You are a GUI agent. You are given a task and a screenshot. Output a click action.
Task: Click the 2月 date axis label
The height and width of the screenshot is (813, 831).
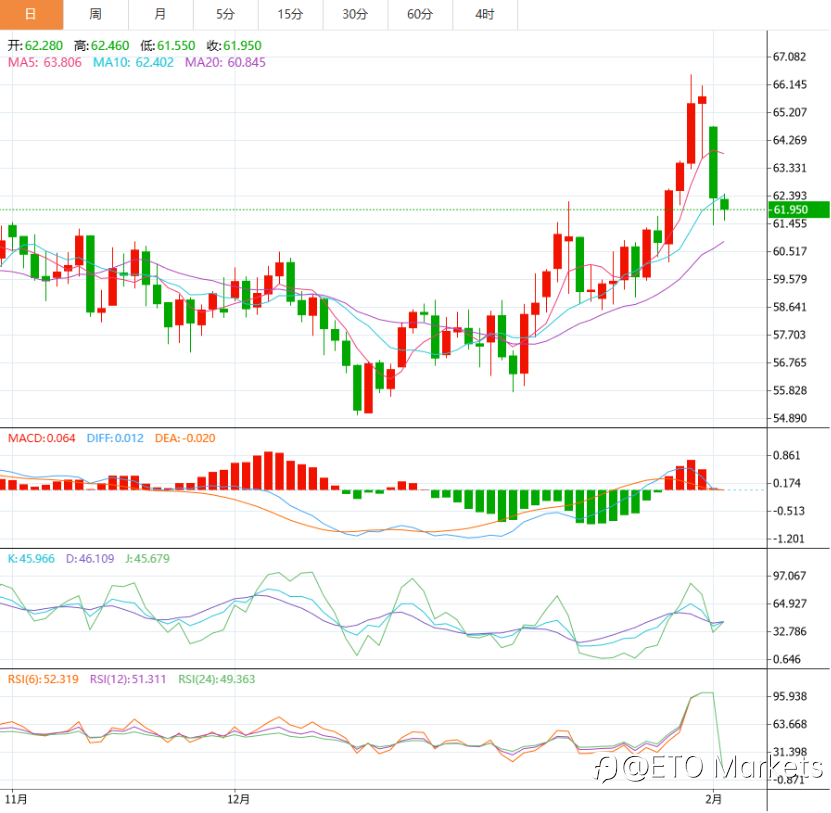tap(714, 799)
